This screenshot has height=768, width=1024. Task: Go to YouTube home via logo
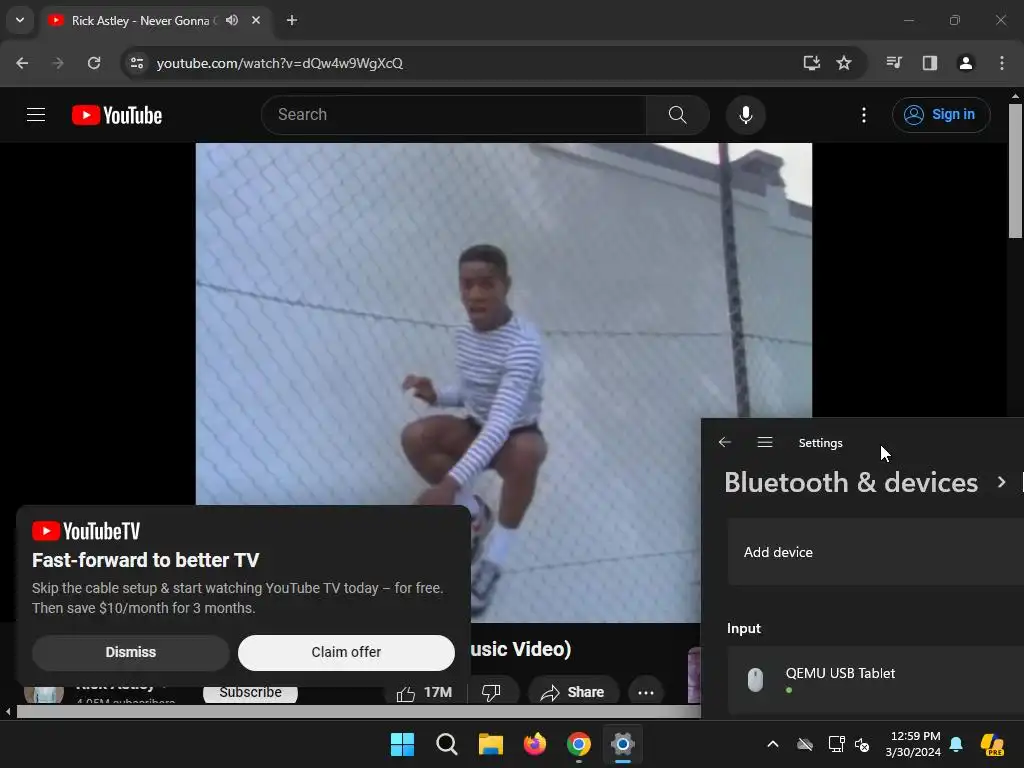tap(117, 115)
